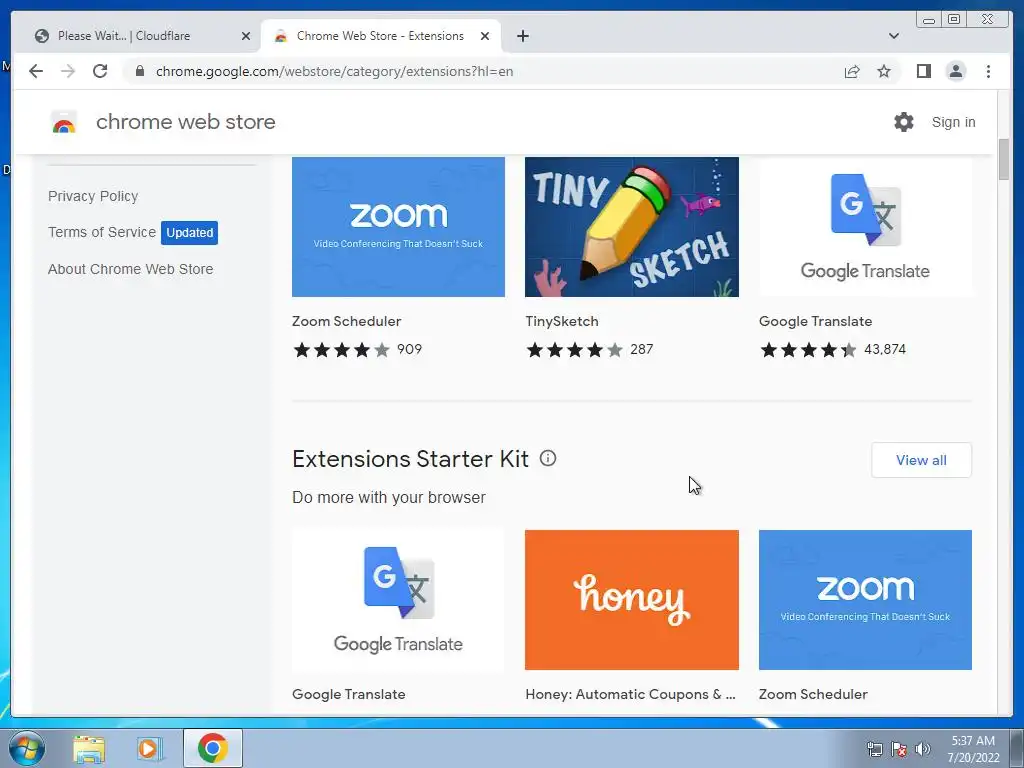Click top Google Translate title
Screen dimensions: 1024x768
coord(816,321)
